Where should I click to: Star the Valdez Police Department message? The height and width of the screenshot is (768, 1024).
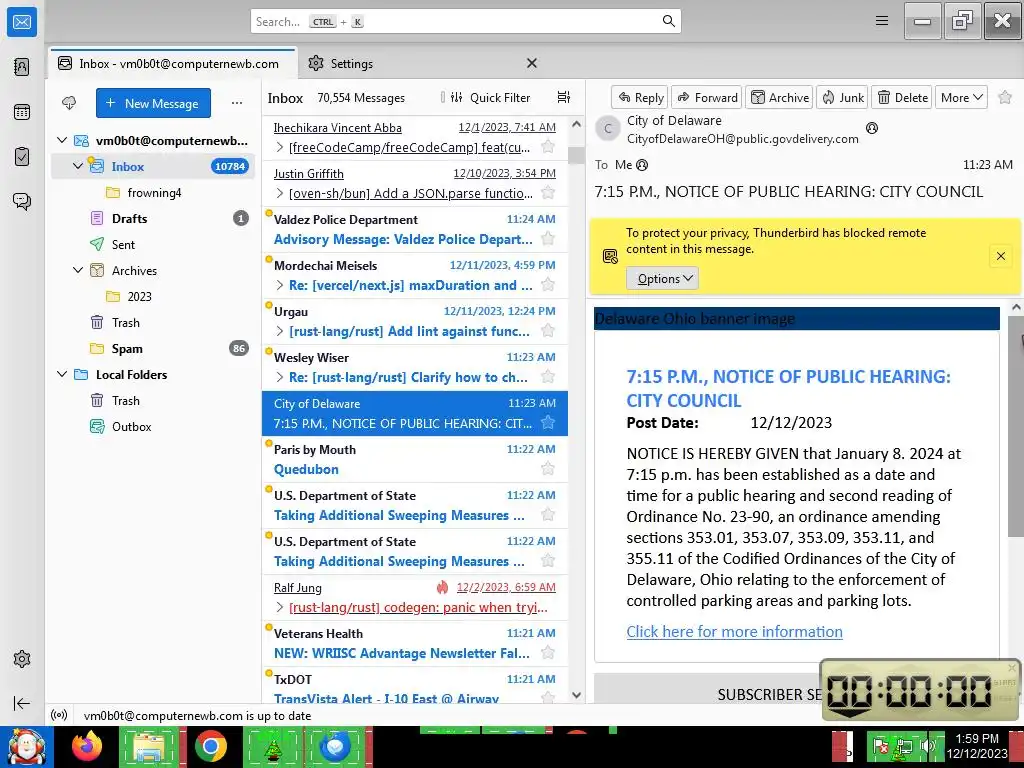(x=548, y=238)
